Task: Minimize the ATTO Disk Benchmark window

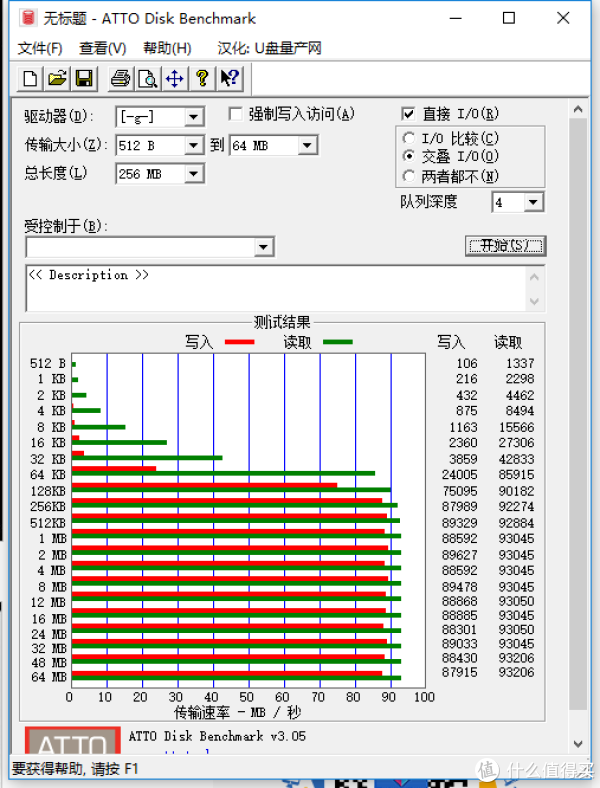Action: click(456, 19)
